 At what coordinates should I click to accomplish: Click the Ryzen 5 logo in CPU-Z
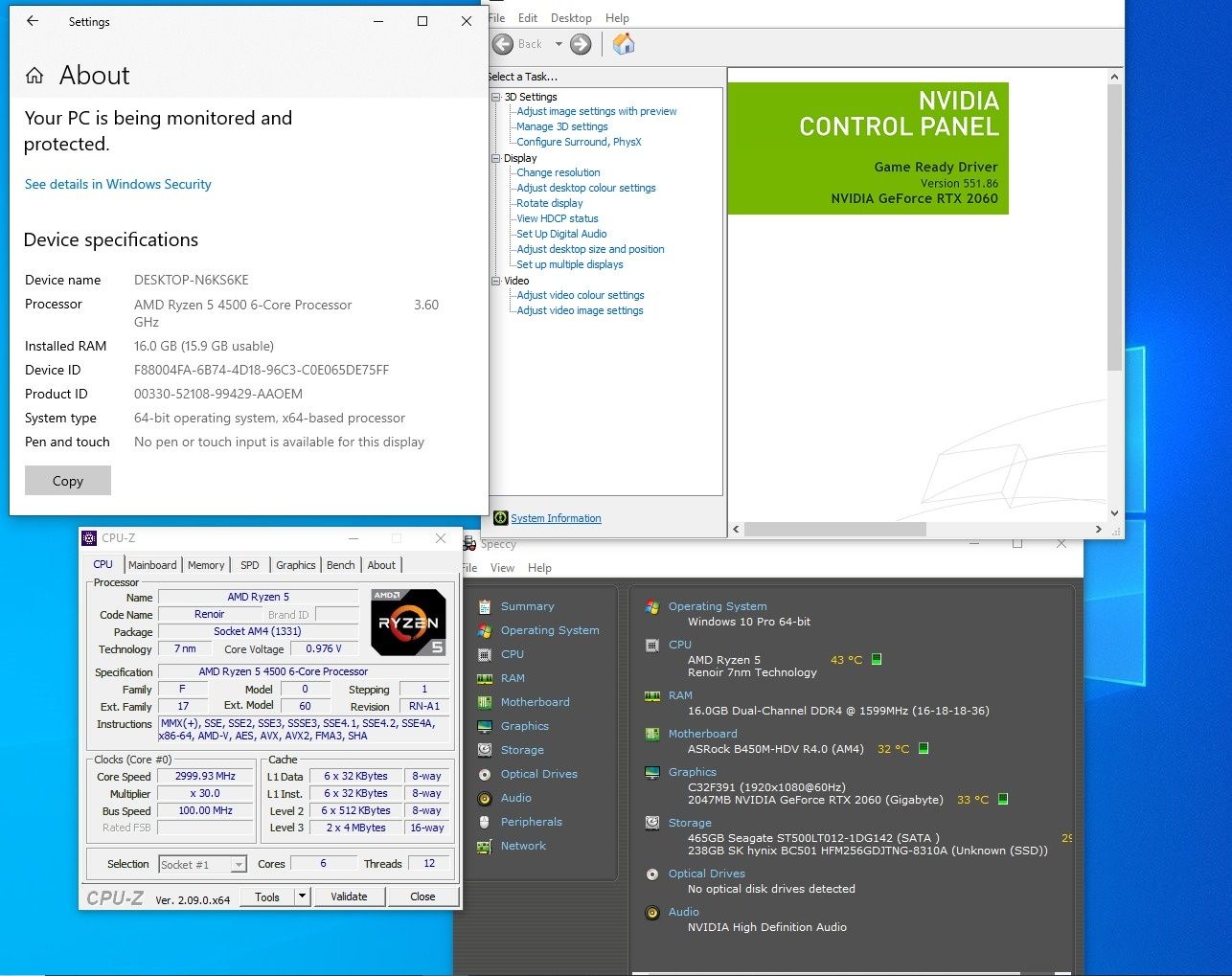408,623
